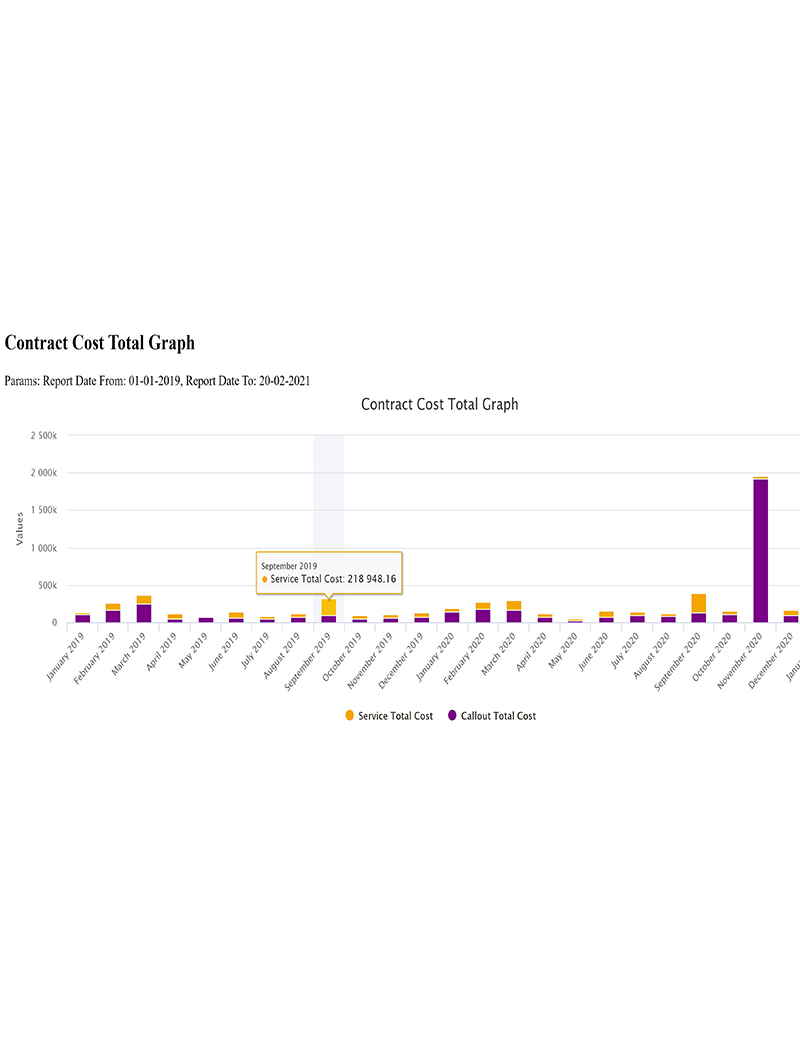This screenshot has width=800, height=1060.
Task: Click the March 2019 purple callout bar
Action: 144,613
